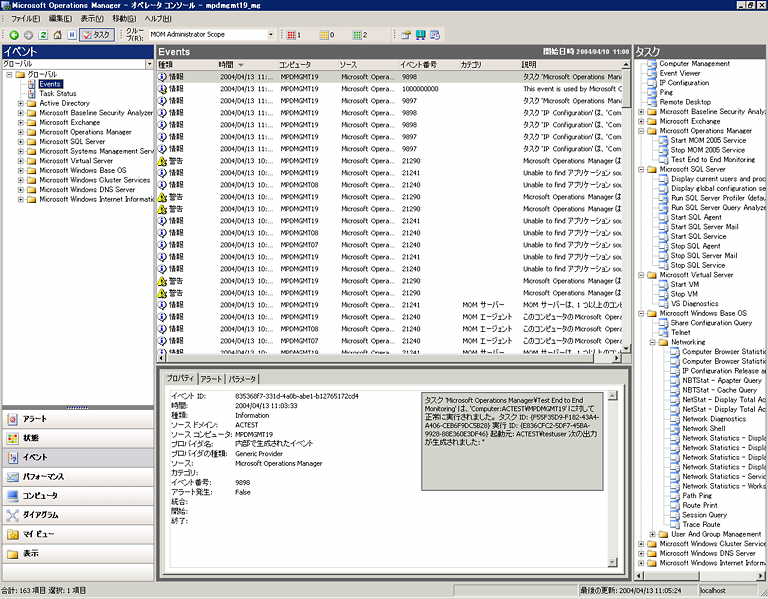Click the events list horizontal scrollbar
Screen dimensions: 768x599
[x=389, y=358]
